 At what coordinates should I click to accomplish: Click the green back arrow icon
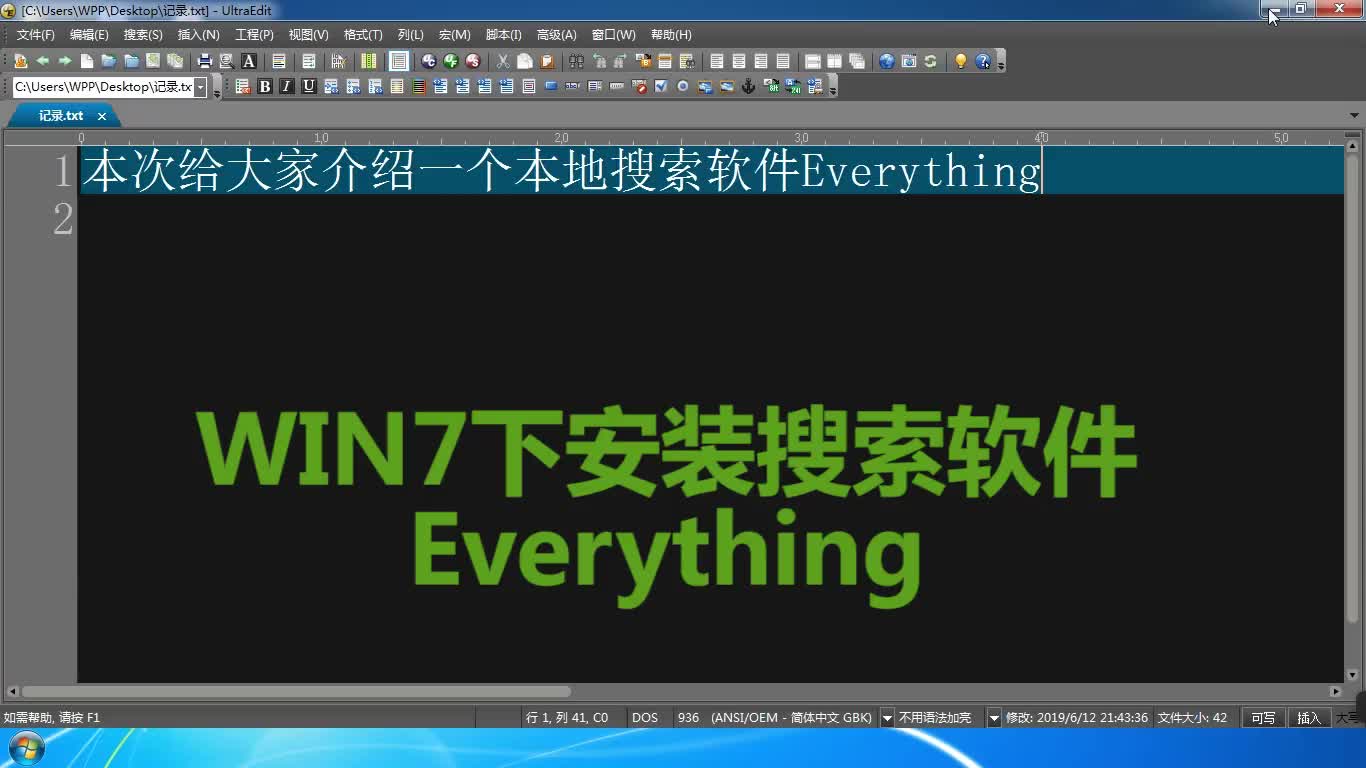pos(43,61)
